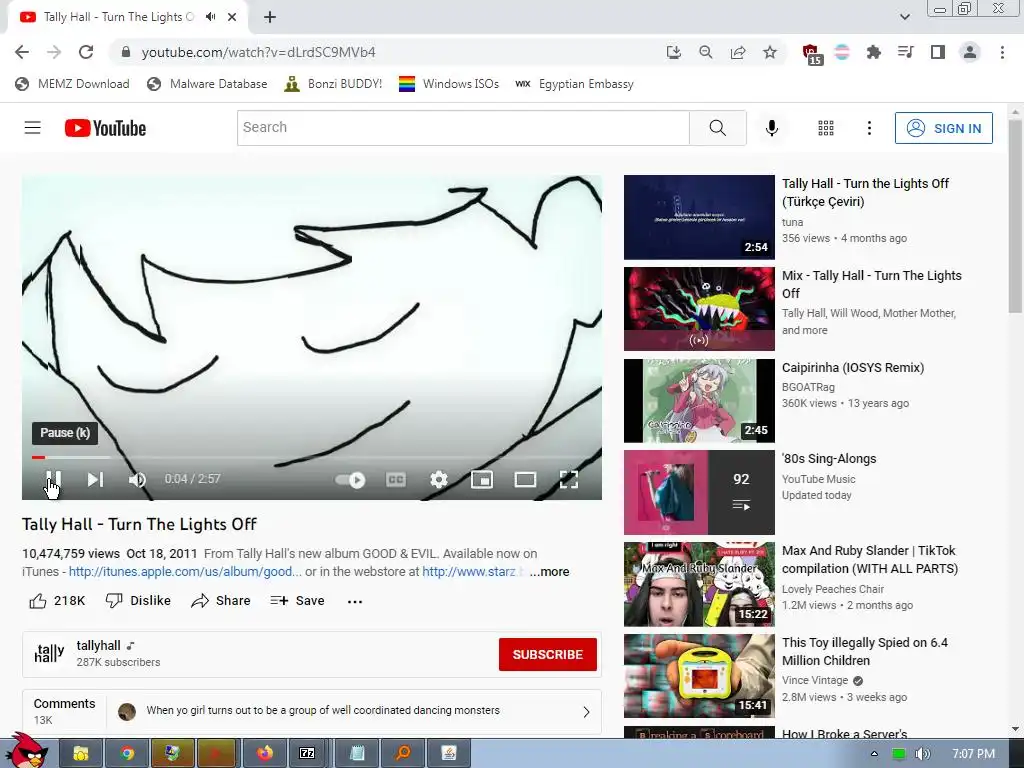Pause the video playback
The width and height of the screenshot is (1024, 768).
click(54, 479)
